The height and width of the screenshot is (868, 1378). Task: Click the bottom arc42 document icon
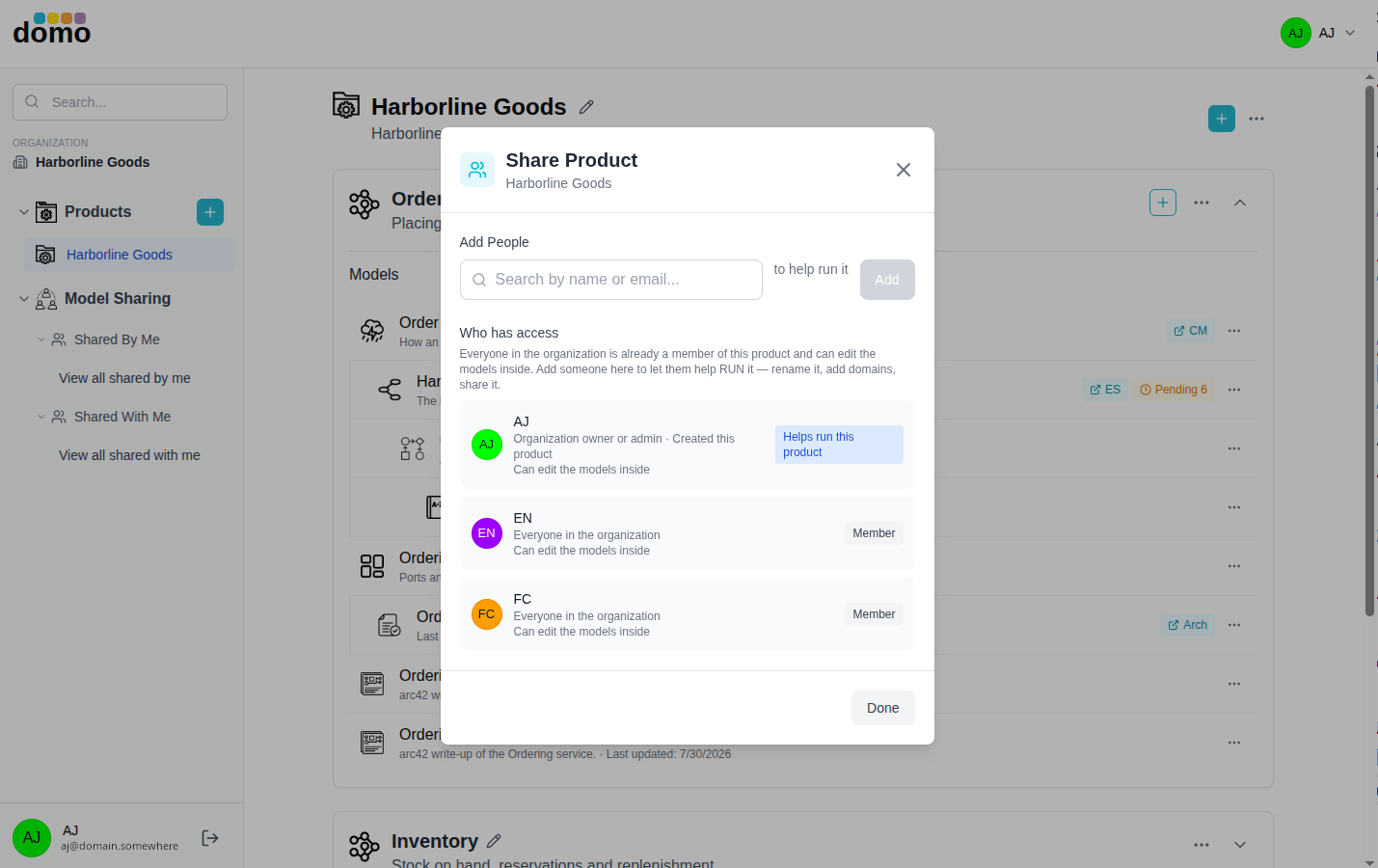click(x=372, y=743)
